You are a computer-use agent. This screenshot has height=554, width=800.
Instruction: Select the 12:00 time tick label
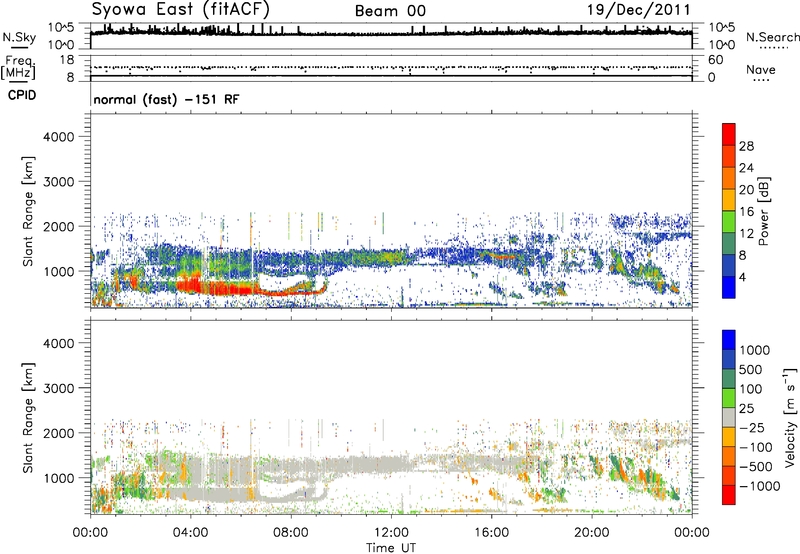tap(391, 533)
